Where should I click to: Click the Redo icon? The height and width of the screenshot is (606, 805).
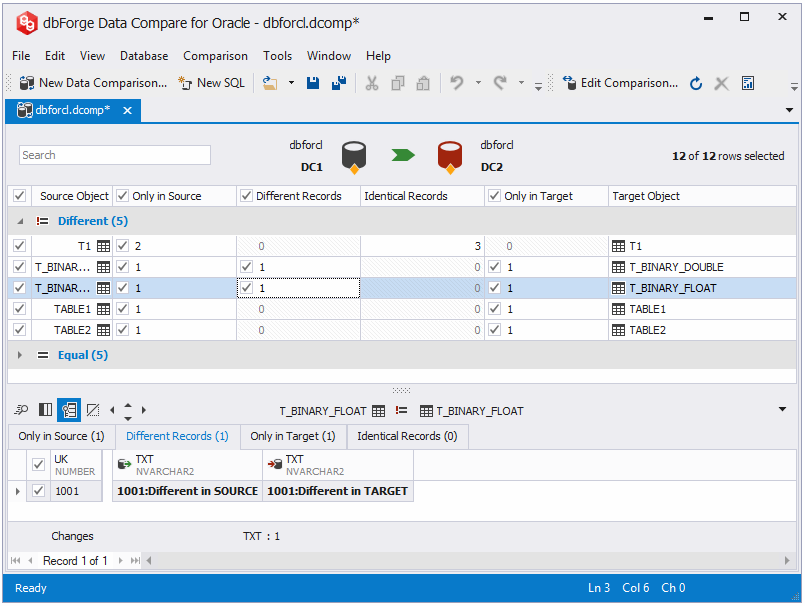(500, 83)
